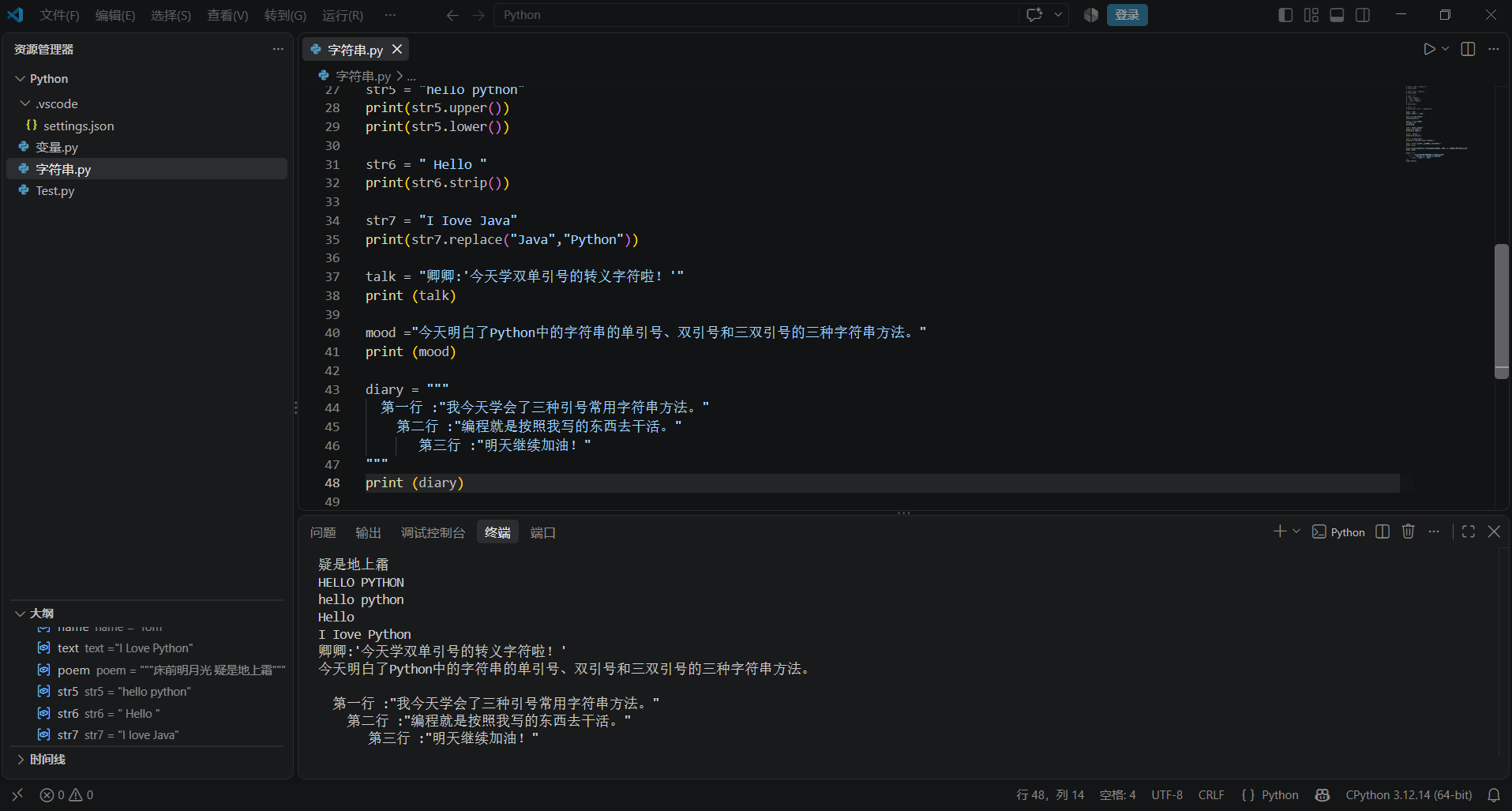Click the 登录 sign-in button
This screenshot has height=811, width=1512.
(1127, 15)
